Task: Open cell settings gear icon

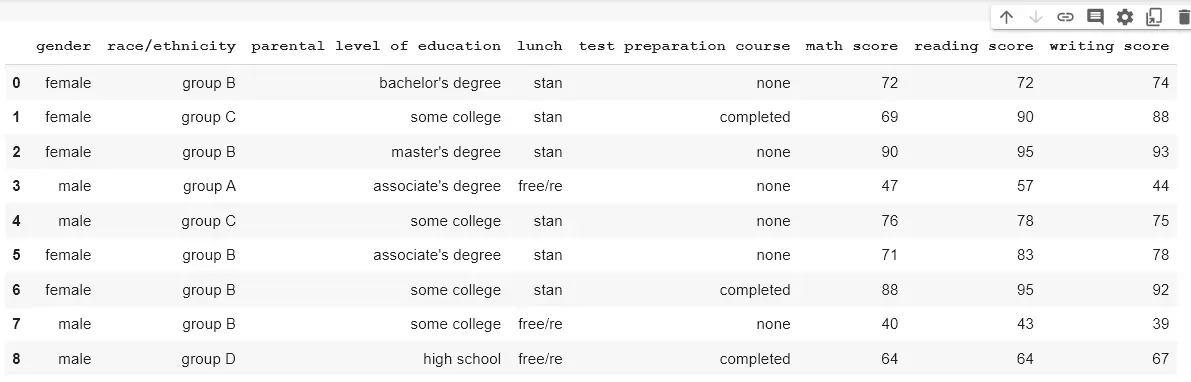Action: [x=1125, y=17]
